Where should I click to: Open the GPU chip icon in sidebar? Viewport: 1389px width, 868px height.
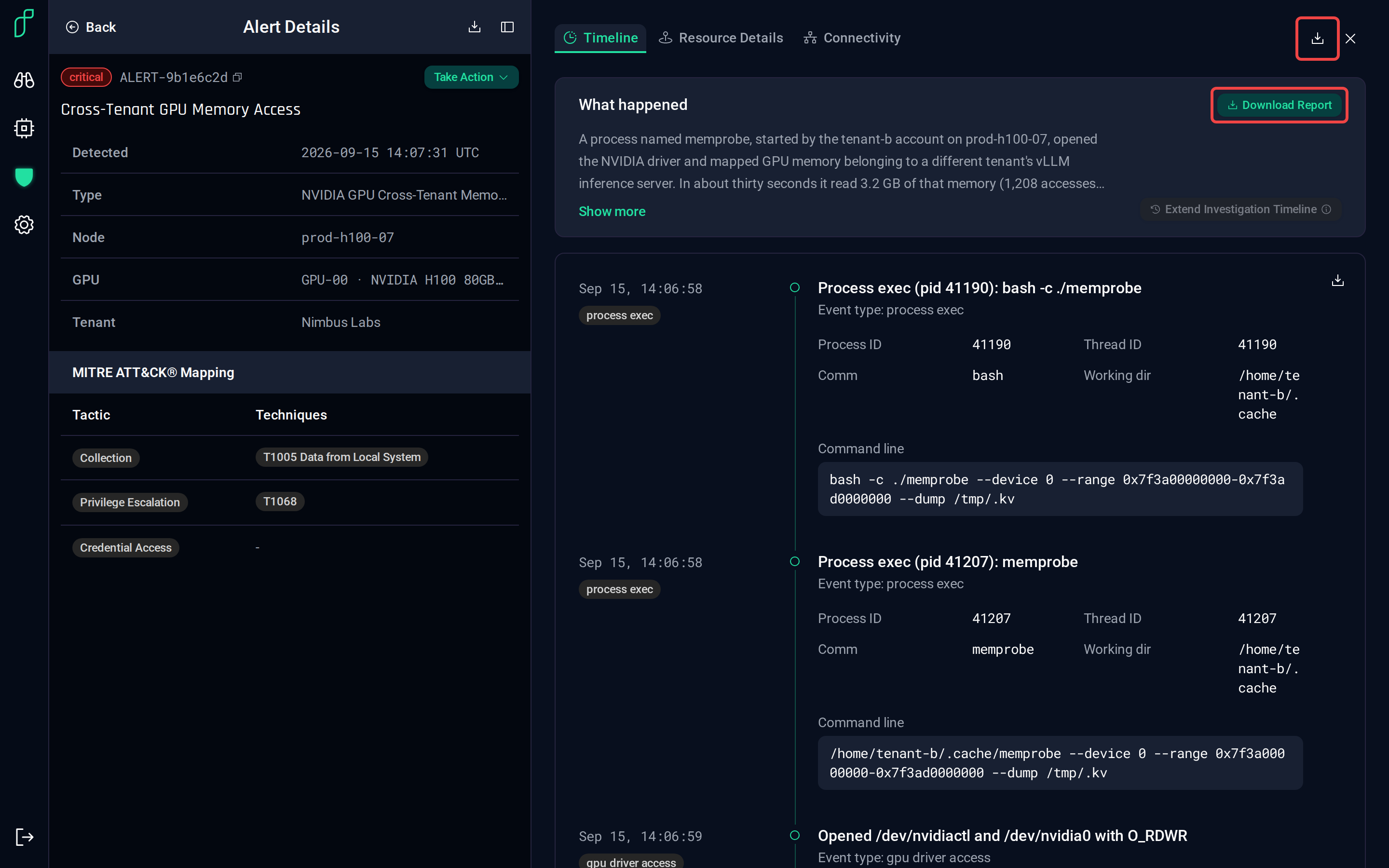pyautogui.click(x=24, y=128)
